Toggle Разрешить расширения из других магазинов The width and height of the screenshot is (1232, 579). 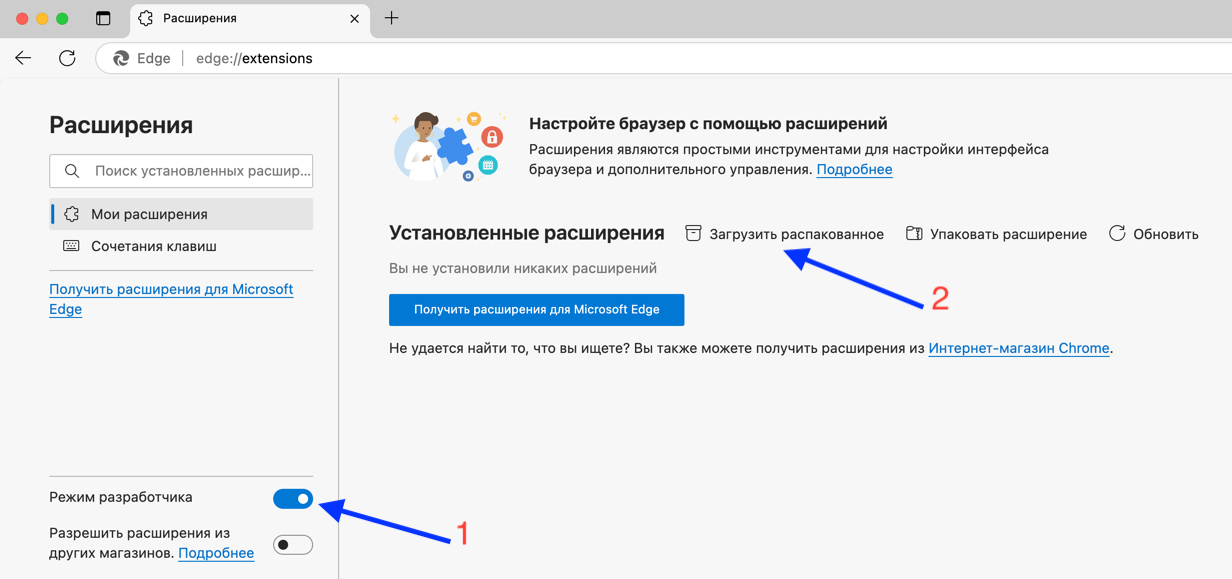pyautogui.click(x=293, y=544)
